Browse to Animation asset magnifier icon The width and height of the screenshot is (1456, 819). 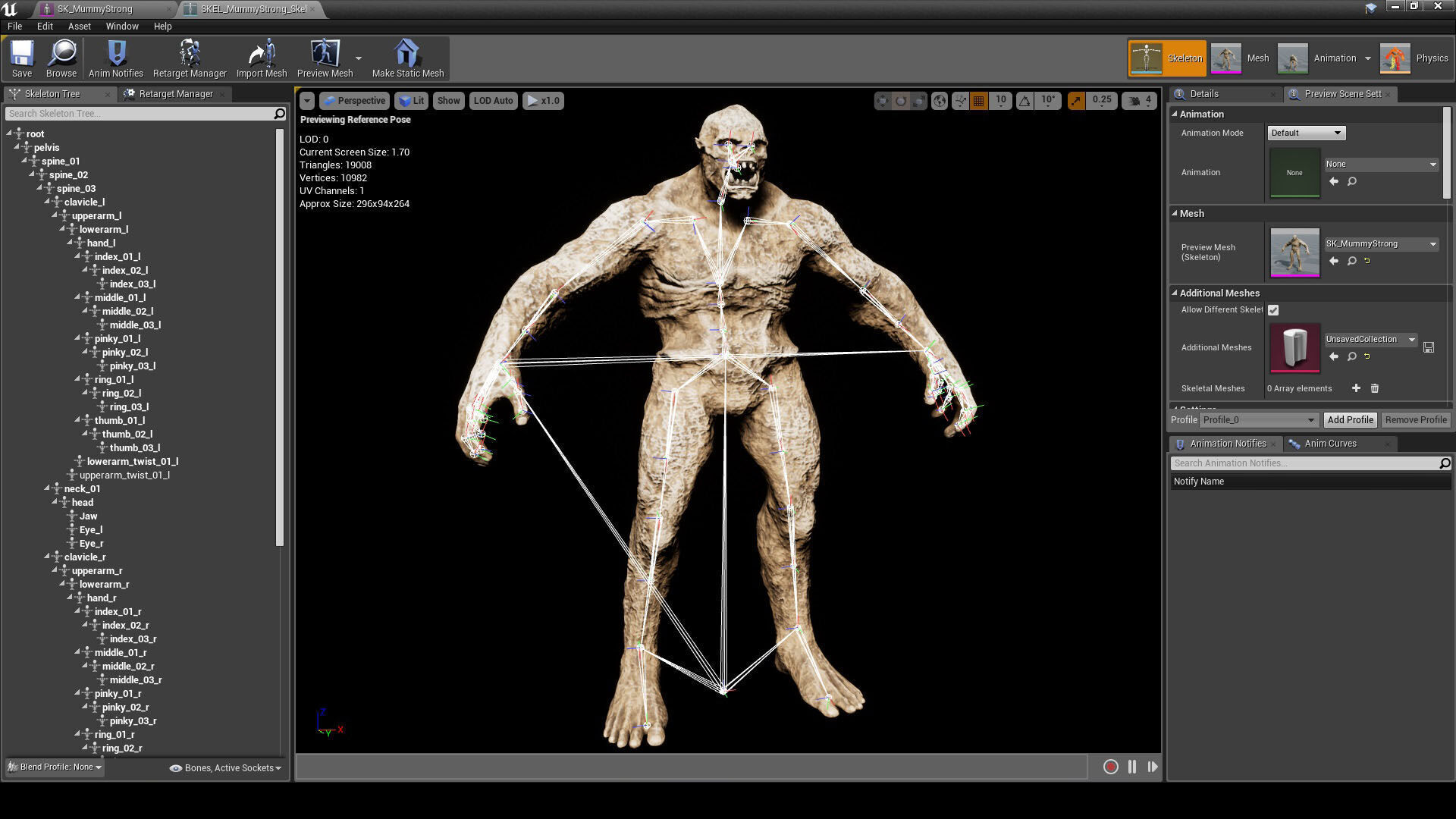1351,182
